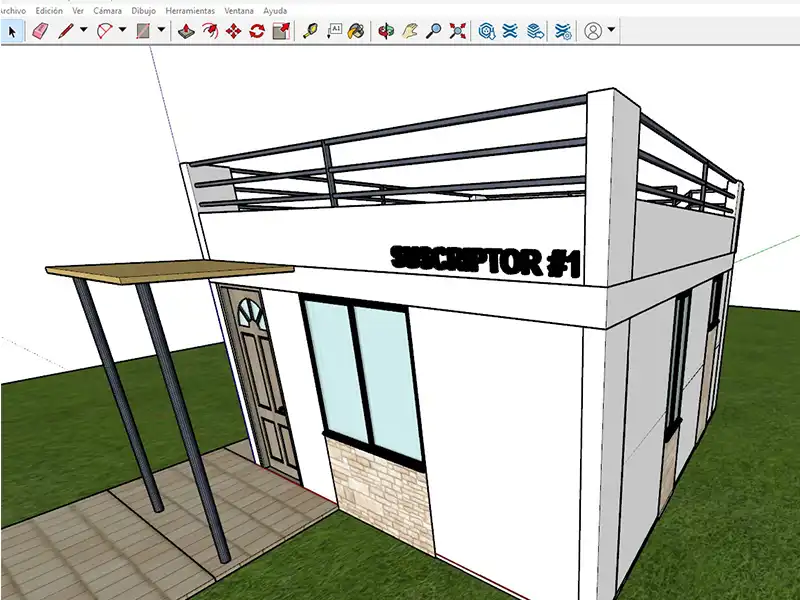Expand the Arc tool dropdown arrow
Image resolution: width=800 pixels, height=600 pixels.
122,31
